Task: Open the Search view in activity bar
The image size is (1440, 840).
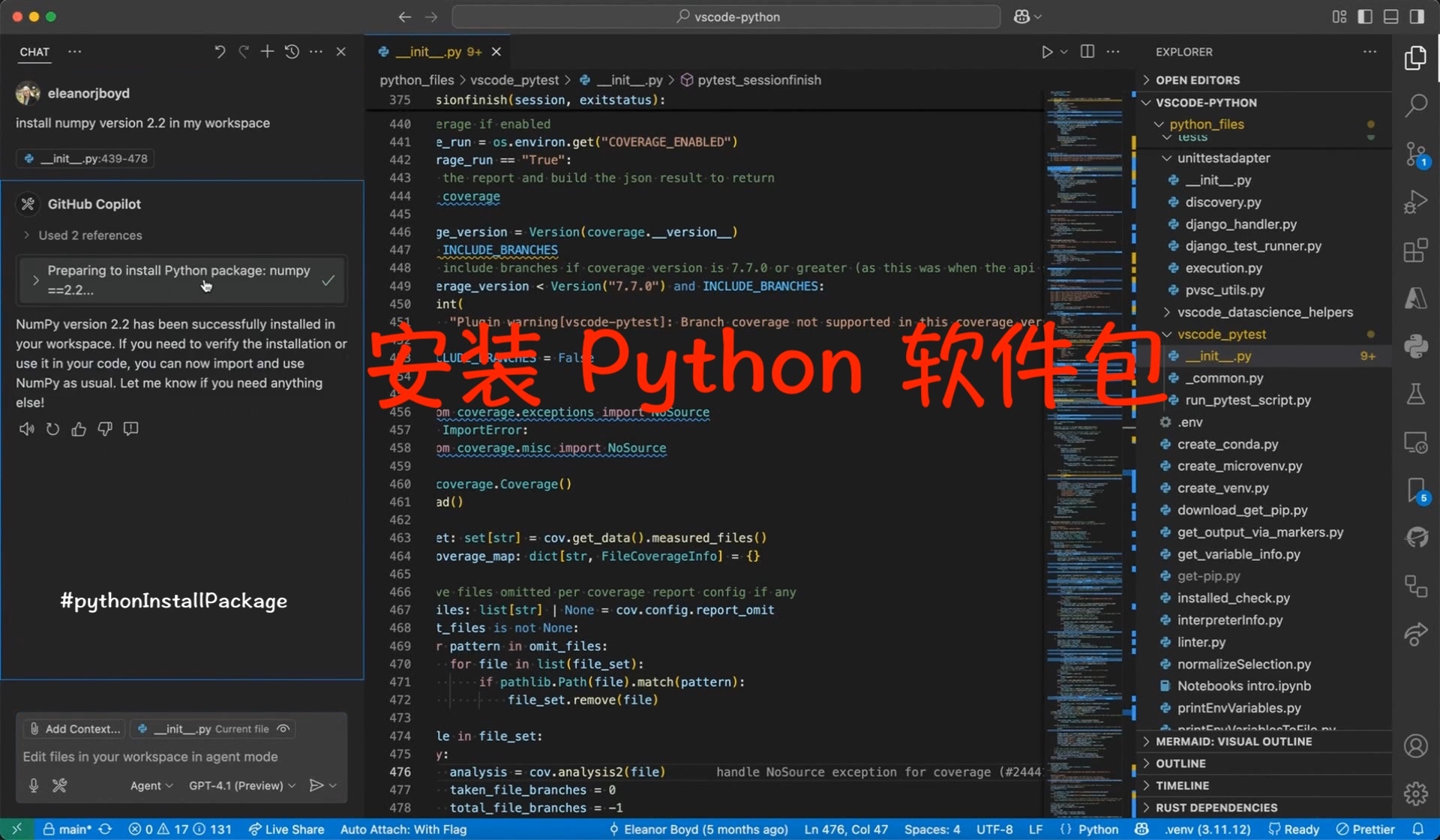Action: click(1415, 106)
